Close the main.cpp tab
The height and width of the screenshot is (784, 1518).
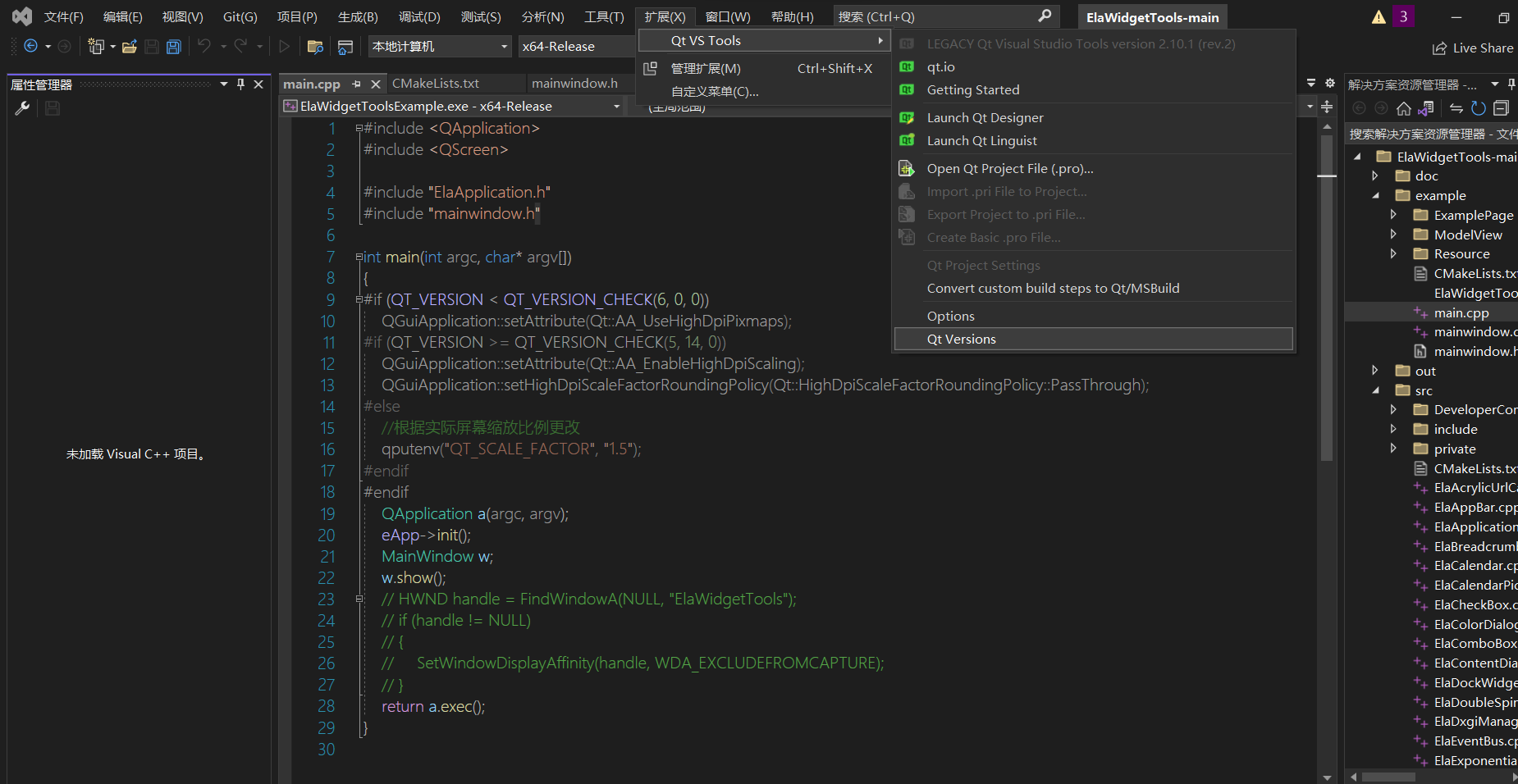coord(375,84)
